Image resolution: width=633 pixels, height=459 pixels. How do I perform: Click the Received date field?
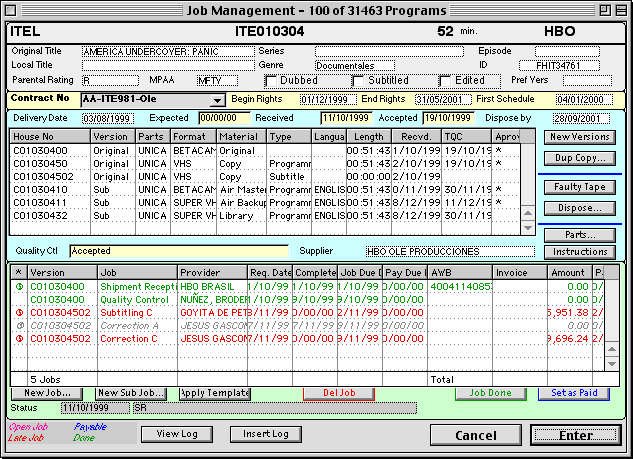tap(346, 118)
